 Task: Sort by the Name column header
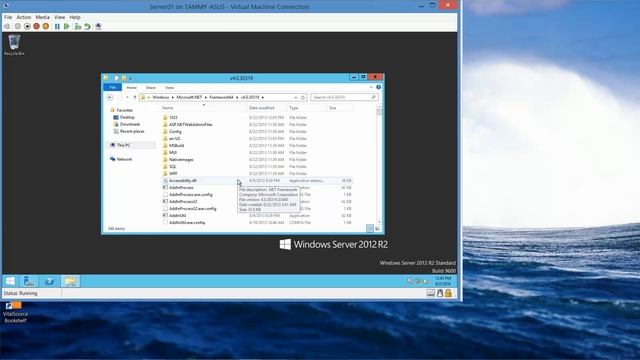point(204,108)
